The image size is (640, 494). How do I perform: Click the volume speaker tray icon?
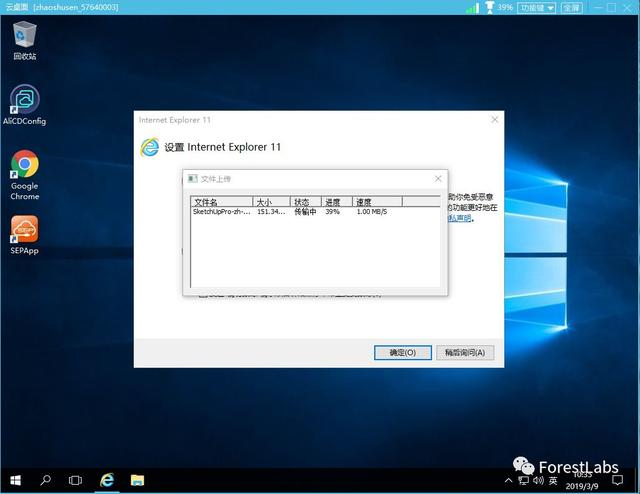coord(538,481)
